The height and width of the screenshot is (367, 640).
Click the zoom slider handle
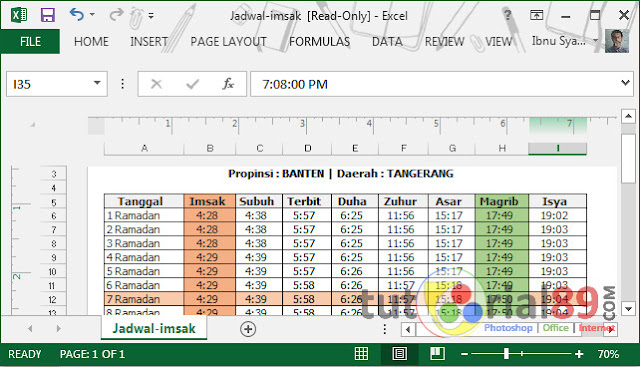[x=507, y=354]
